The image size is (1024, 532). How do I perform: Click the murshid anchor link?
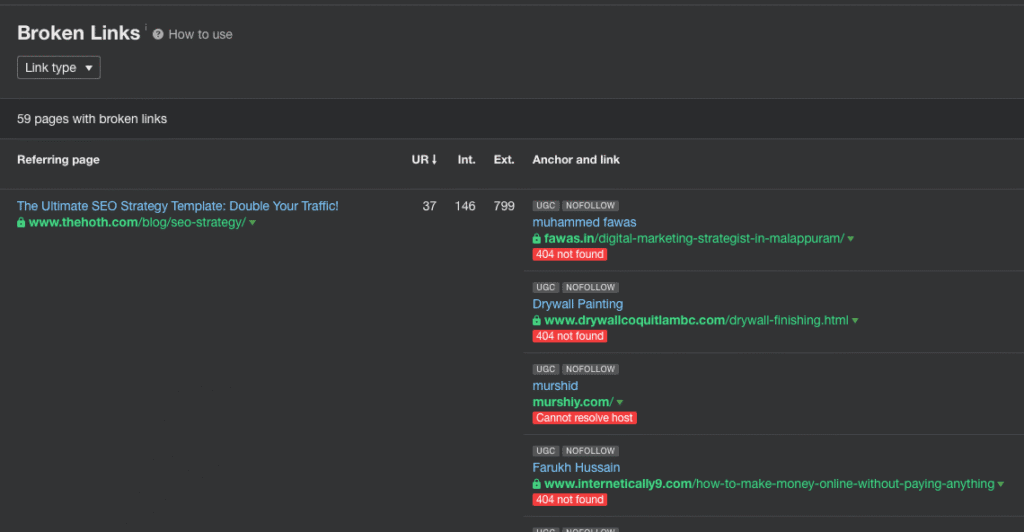(x=555, y=386)
